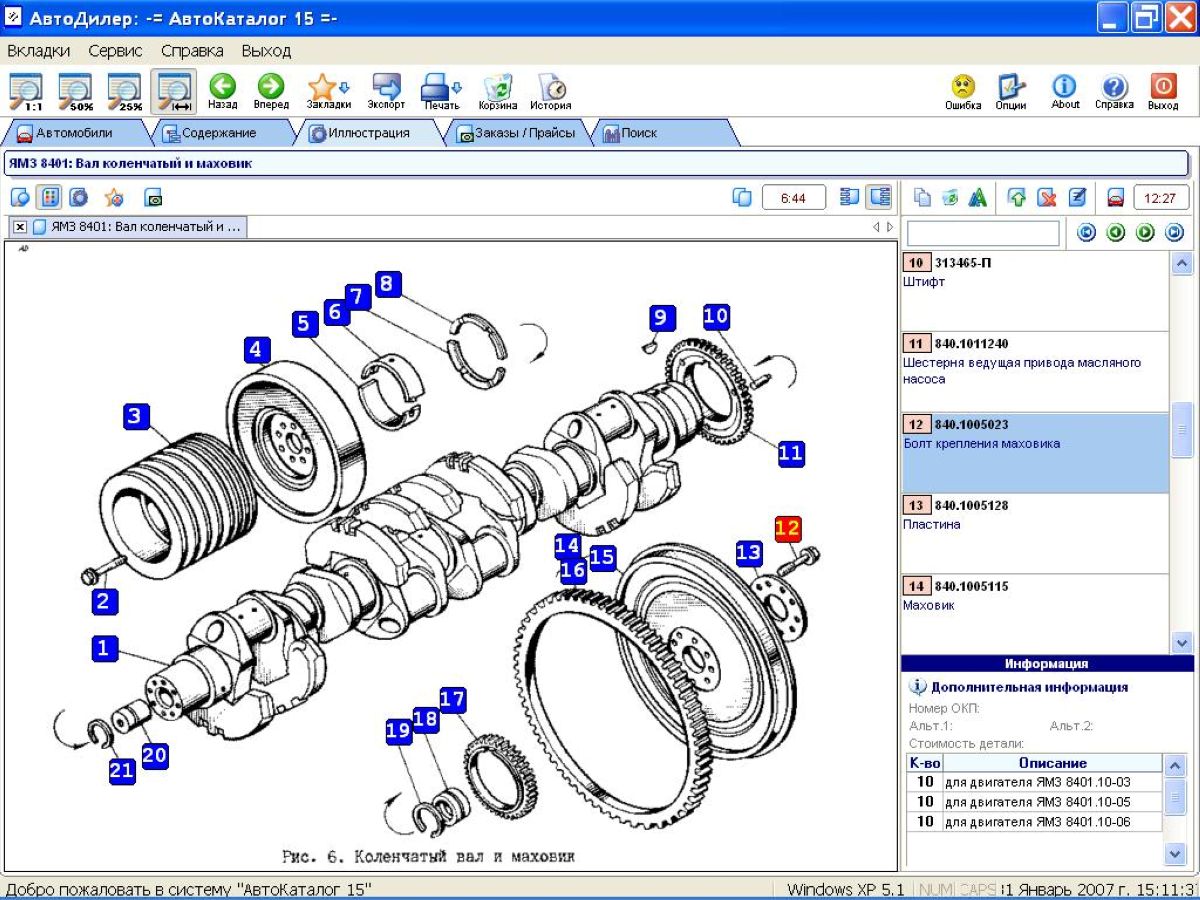The height and width of the screenshot is (900, 1200).
Task: Select part 13 Пластина in the list
Action: point(1035,533)
